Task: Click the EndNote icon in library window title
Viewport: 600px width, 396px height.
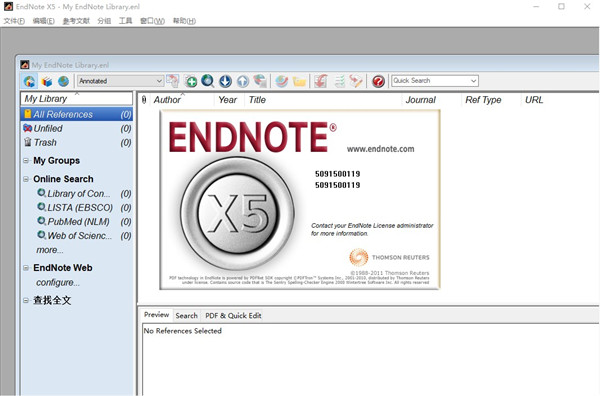Action: coord(25,65)
